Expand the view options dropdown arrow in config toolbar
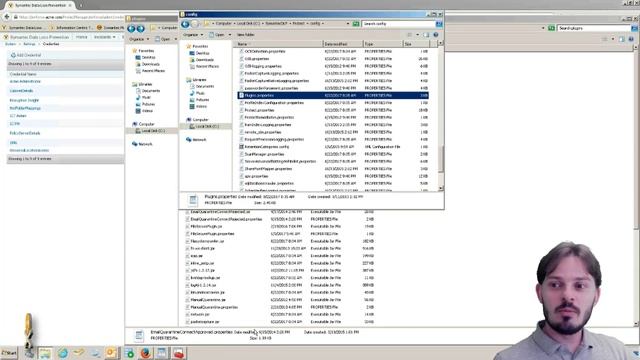This screenshot has width=640, height=360. 417,35
